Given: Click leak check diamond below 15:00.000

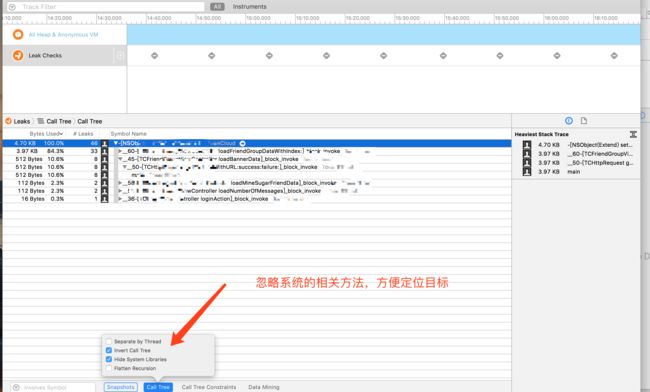Looking at the screenshot, I should (269, 55).
